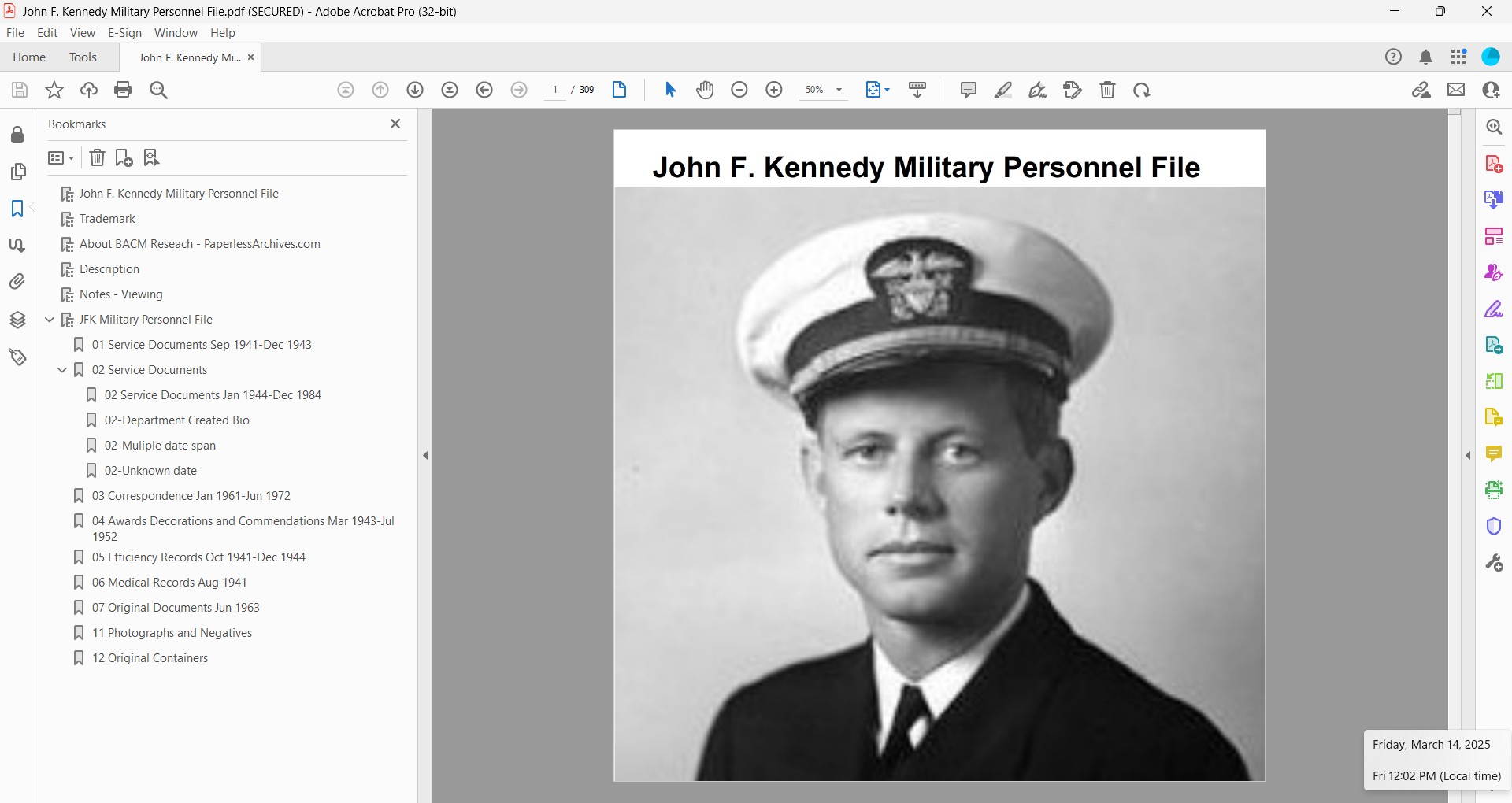Image resolution: width=1512 pixels, height=803 pixels.
Task: Collapse the JFK Military Personnel File bookmark
Action: (50, 320)
